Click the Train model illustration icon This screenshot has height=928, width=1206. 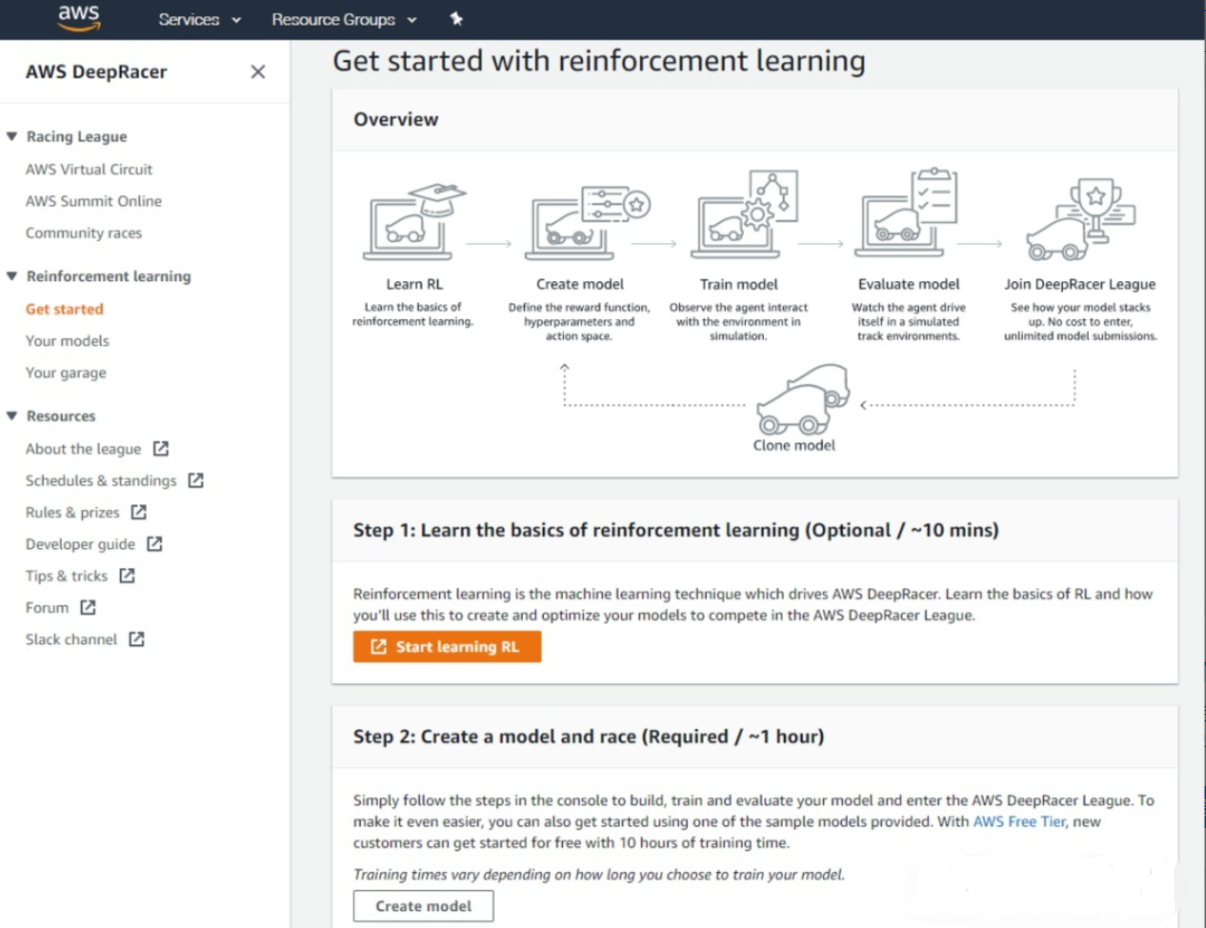tap(743, 216)
